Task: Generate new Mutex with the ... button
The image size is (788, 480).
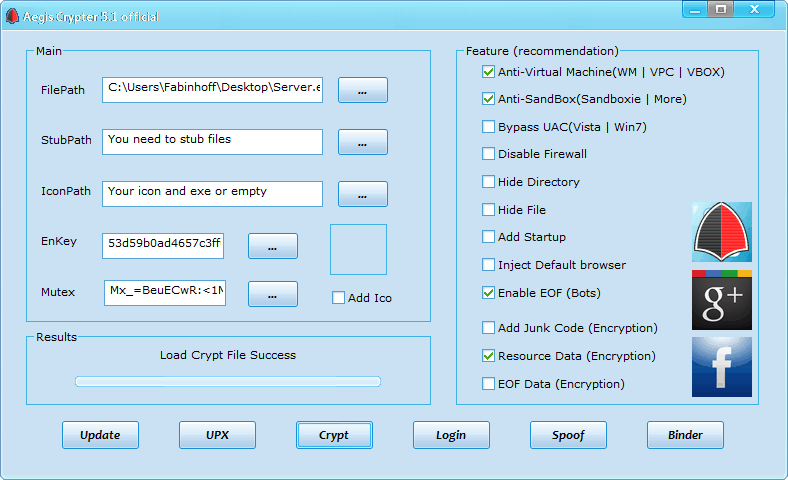Action: [x=273, y=294]
